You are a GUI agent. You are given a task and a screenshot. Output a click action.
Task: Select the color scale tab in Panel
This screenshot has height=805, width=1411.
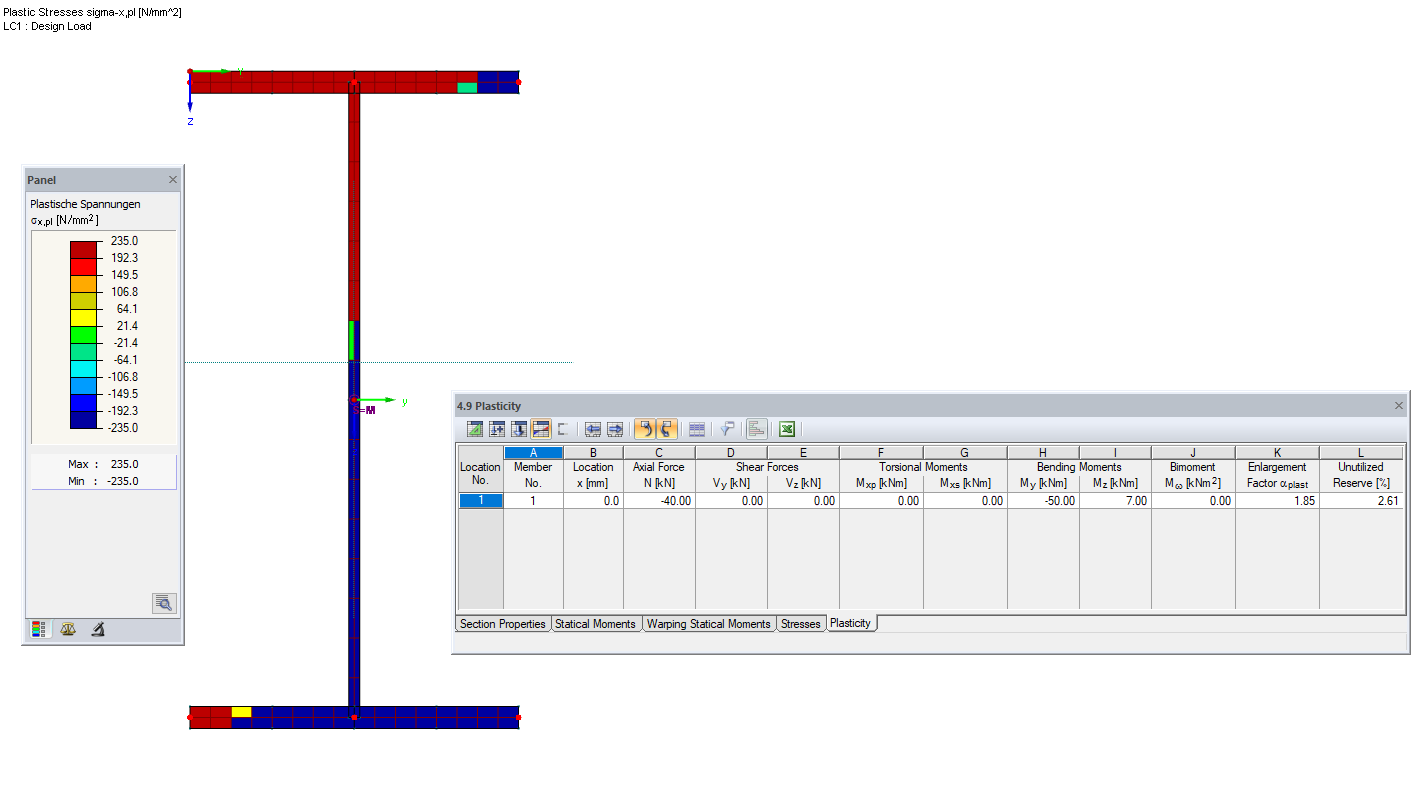38,629
